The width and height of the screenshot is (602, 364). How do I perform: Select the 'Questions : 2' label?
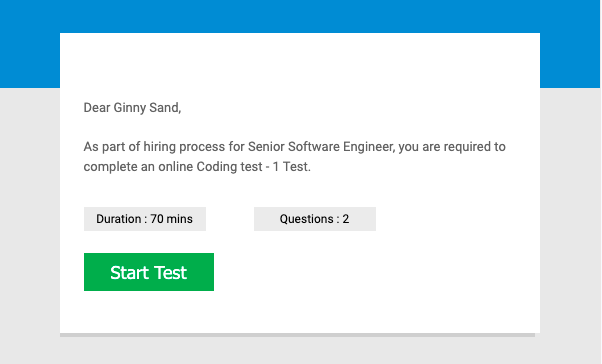coord(315,219)
